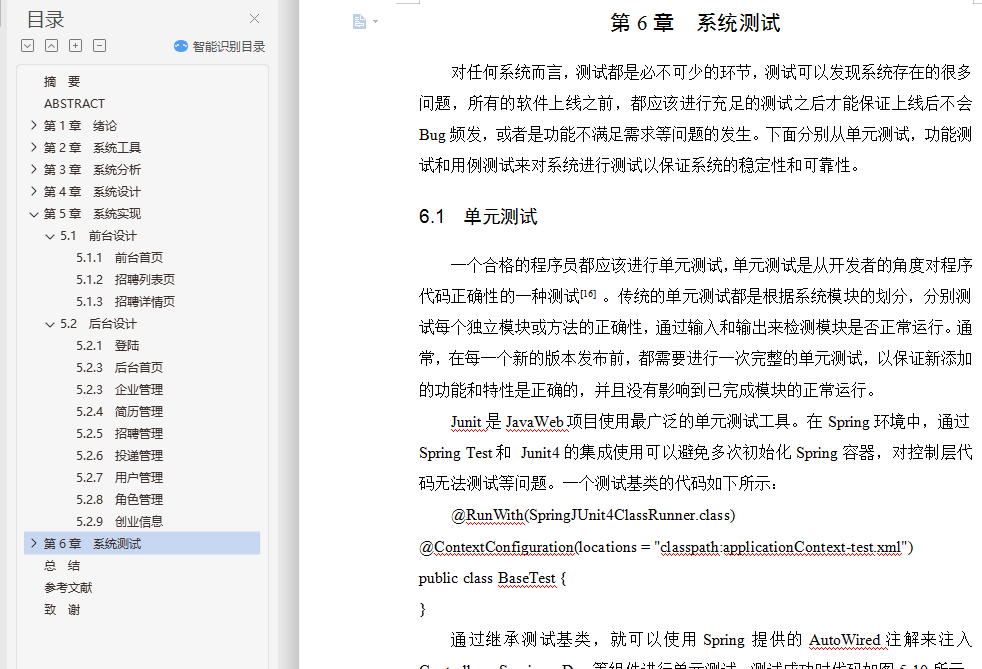
Task: Click the @ContextConfiguration code line
Action: [666, 547]
